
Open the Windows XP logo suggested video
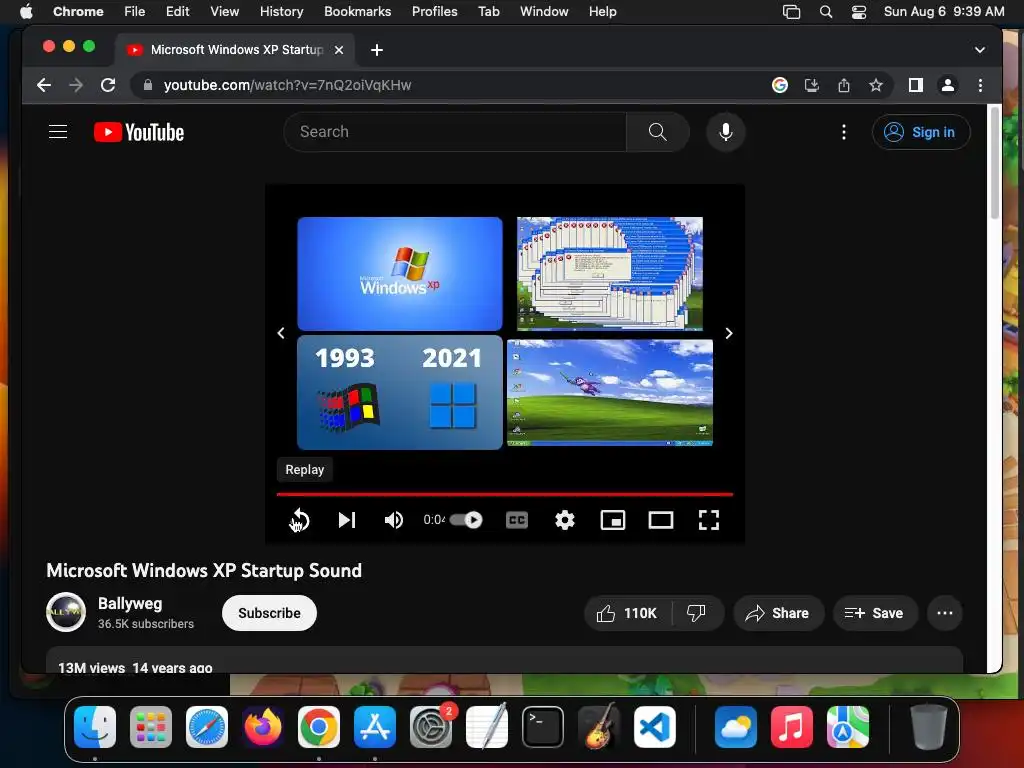tap(400, 274)
